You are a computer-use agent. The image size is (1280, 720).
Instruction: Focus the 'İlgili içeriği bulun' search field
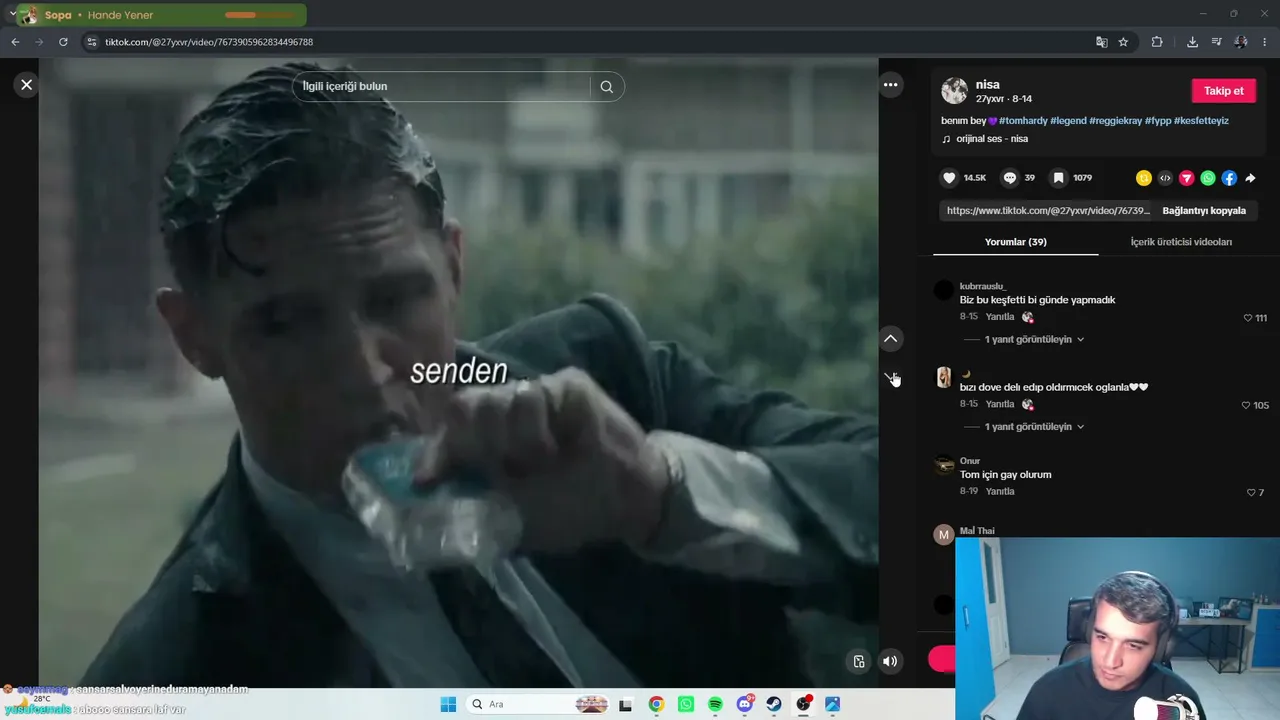click(441, 86)
